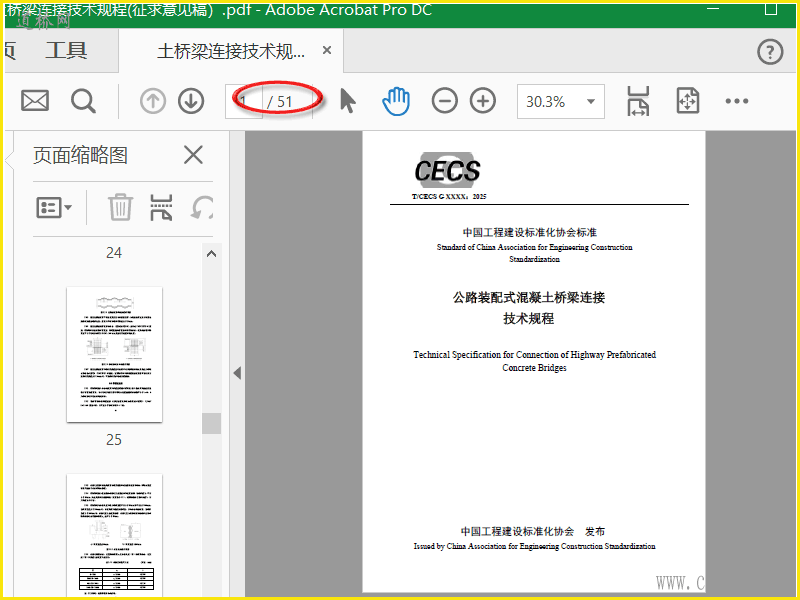Click the thumbnail panel page break icon
This screenshot has width=800, height=600.
coord(161,207)
